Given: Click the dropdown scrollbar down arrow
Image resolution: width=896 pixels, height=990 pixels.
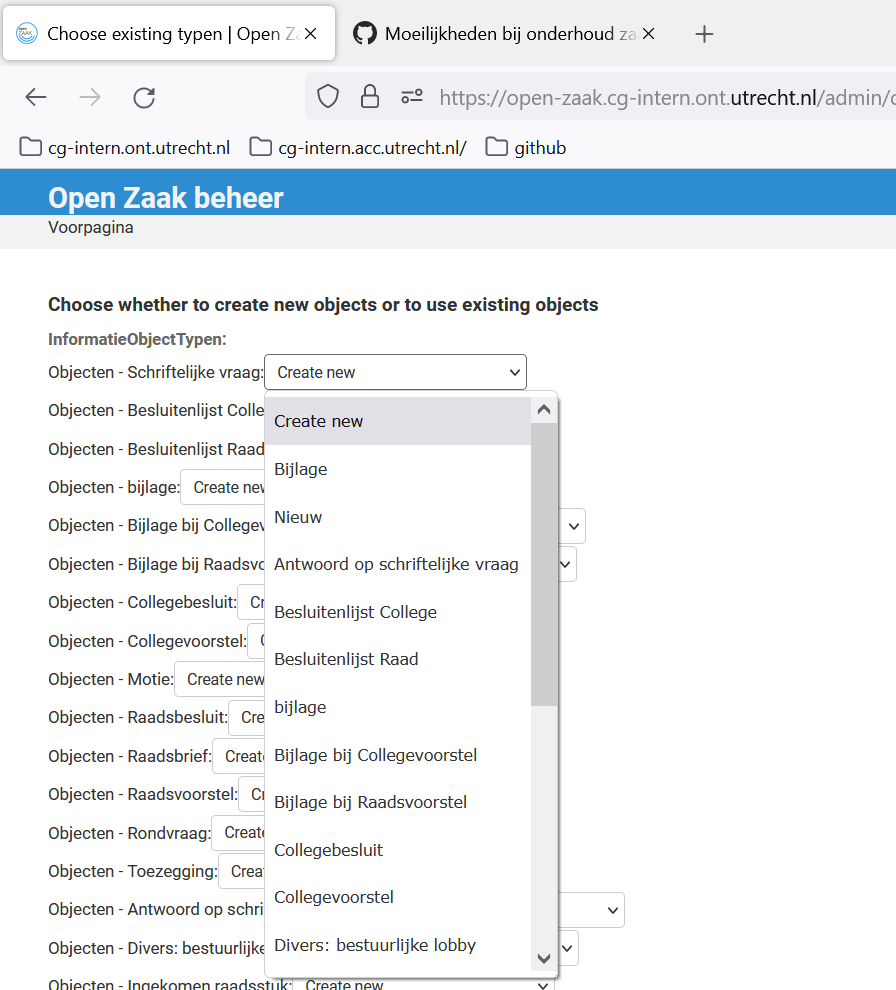Looking at the screenshot, I should click(543, 958).
